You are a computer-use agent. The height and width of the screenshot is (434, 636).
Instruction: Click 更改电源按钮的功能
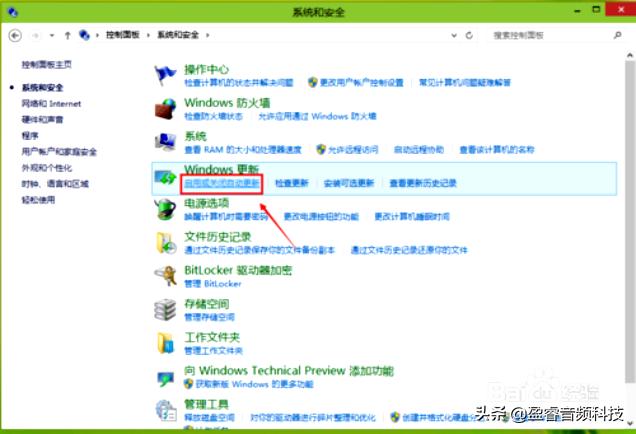tap(321, 217)
